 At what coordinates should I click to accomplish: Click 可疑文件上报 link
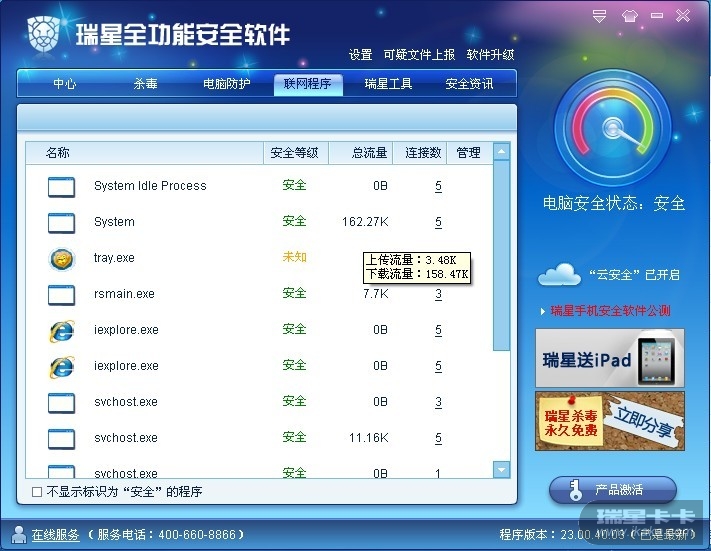pyautogui.click(x=419, y=55)
